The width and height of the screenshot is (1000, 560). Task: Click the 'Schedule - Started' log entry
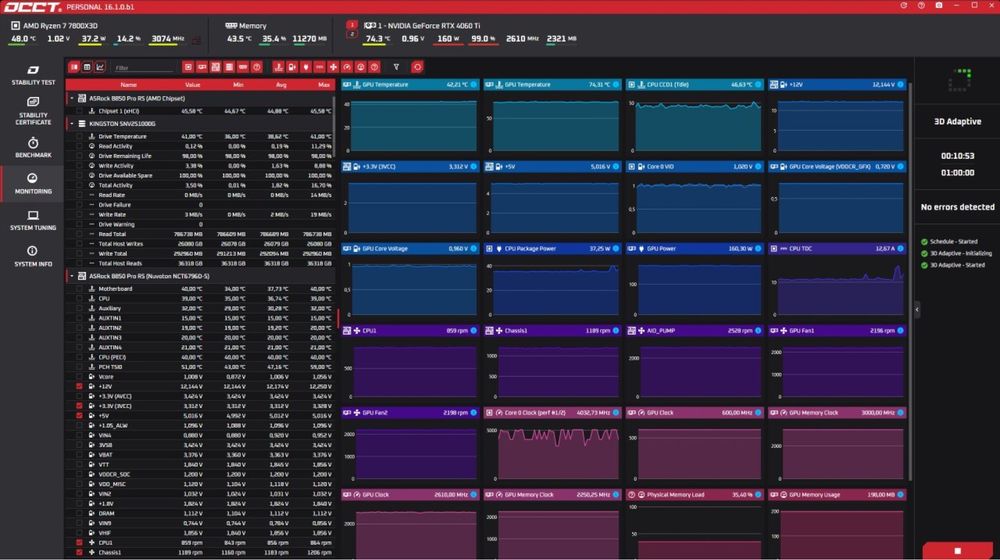coord(953,242)
